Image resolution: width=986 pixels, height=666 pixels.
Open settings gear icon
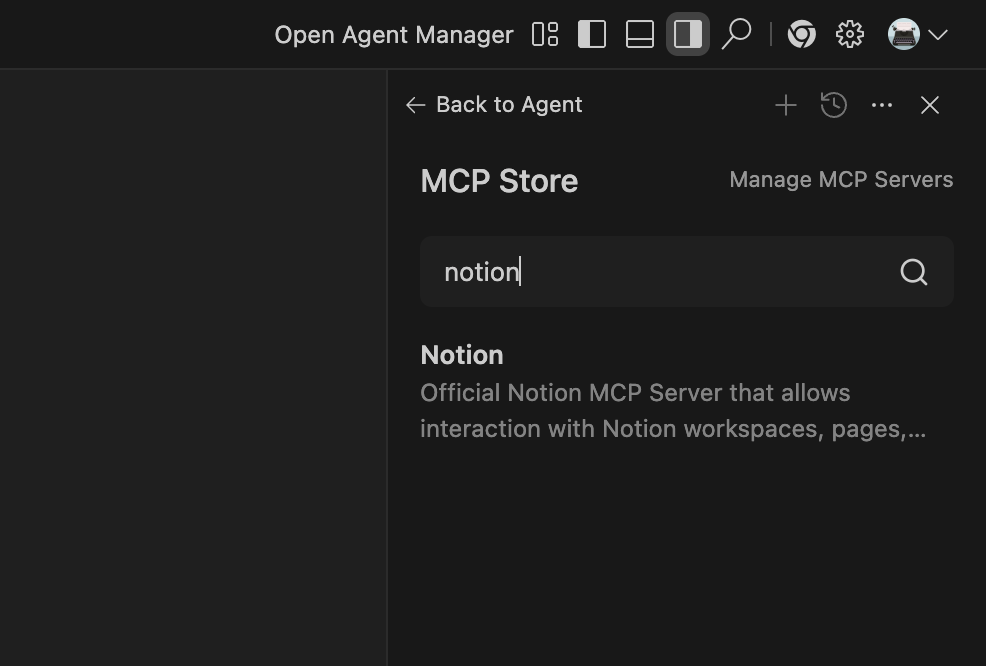(x=850, y=35)
